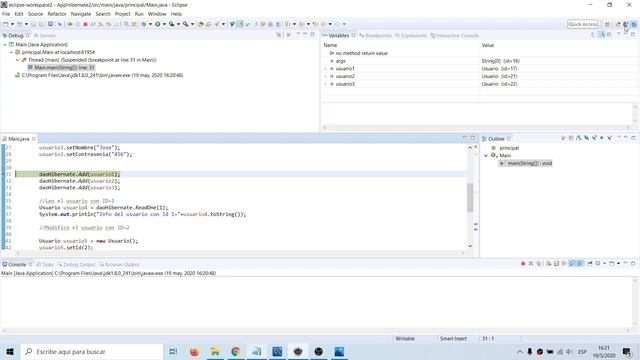The height and width of the screenshot is (360, 640).
Task: Select main(String[]) : void in Outline
Action: [526, 163]
